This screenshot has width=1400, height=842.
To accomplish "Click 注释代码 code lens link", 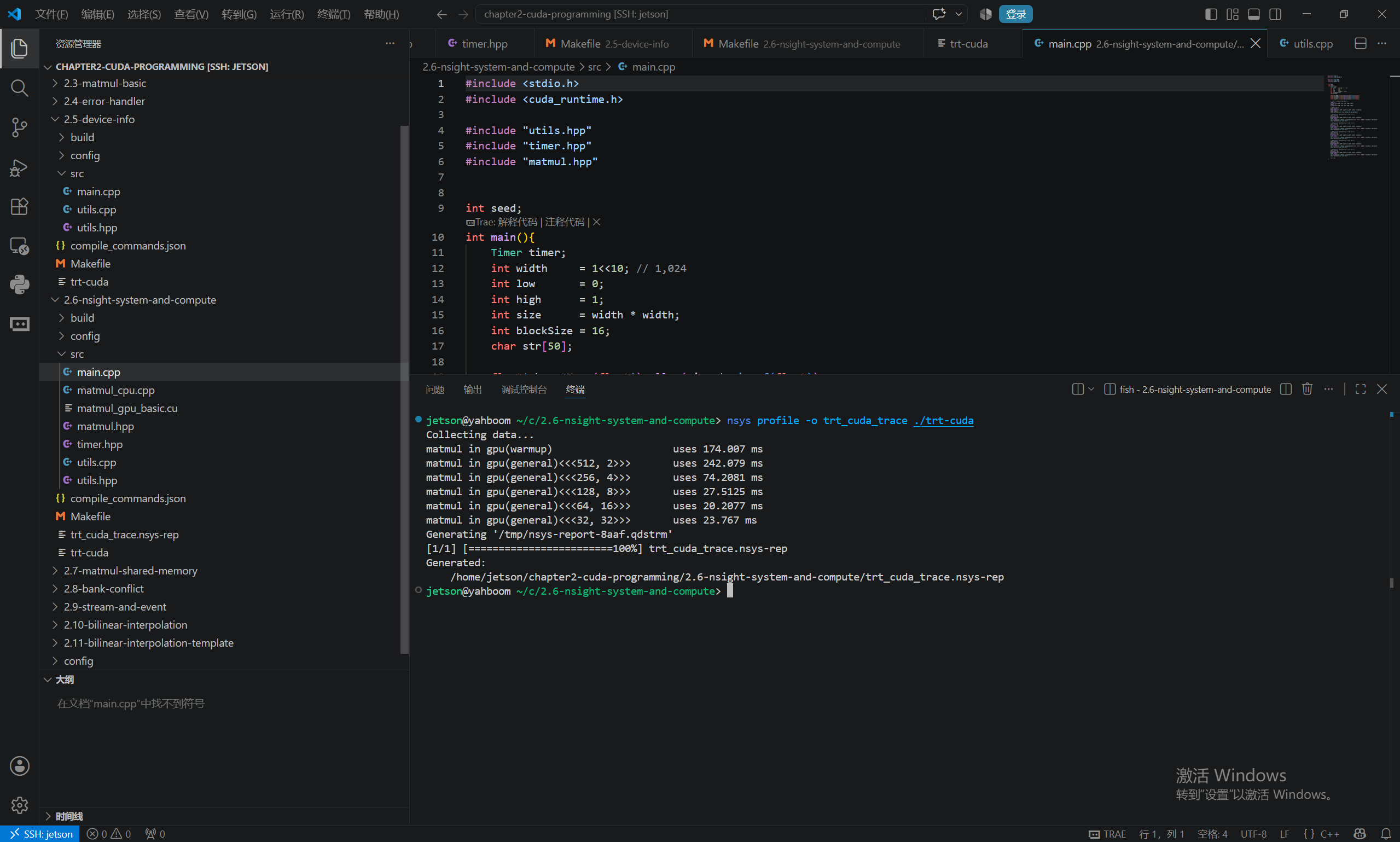I will (x=565, y=223).
